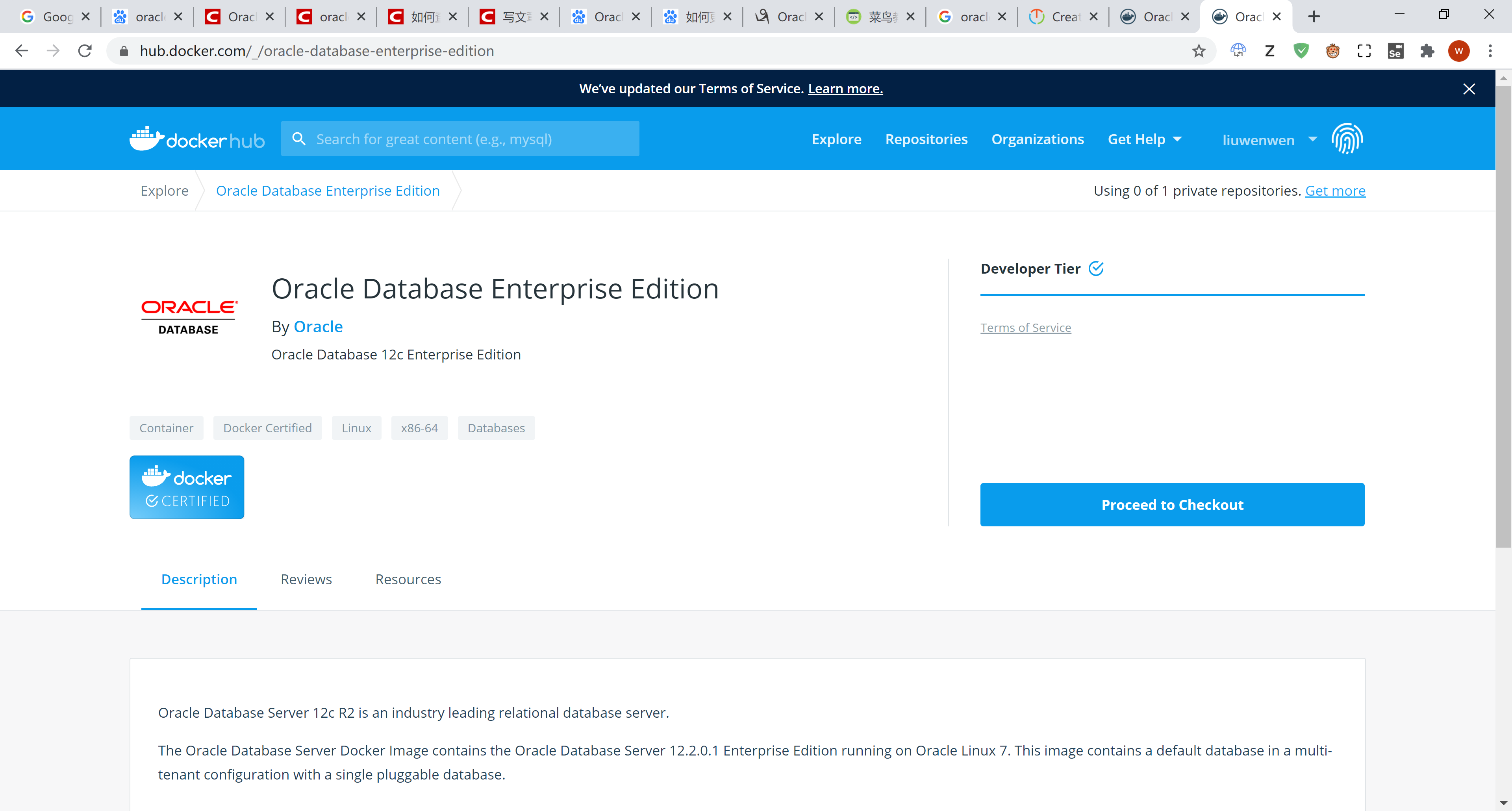Screen dimensions: 1512x811
Task: Switch to the Reviews tab
Action: [x=306, y=579]
